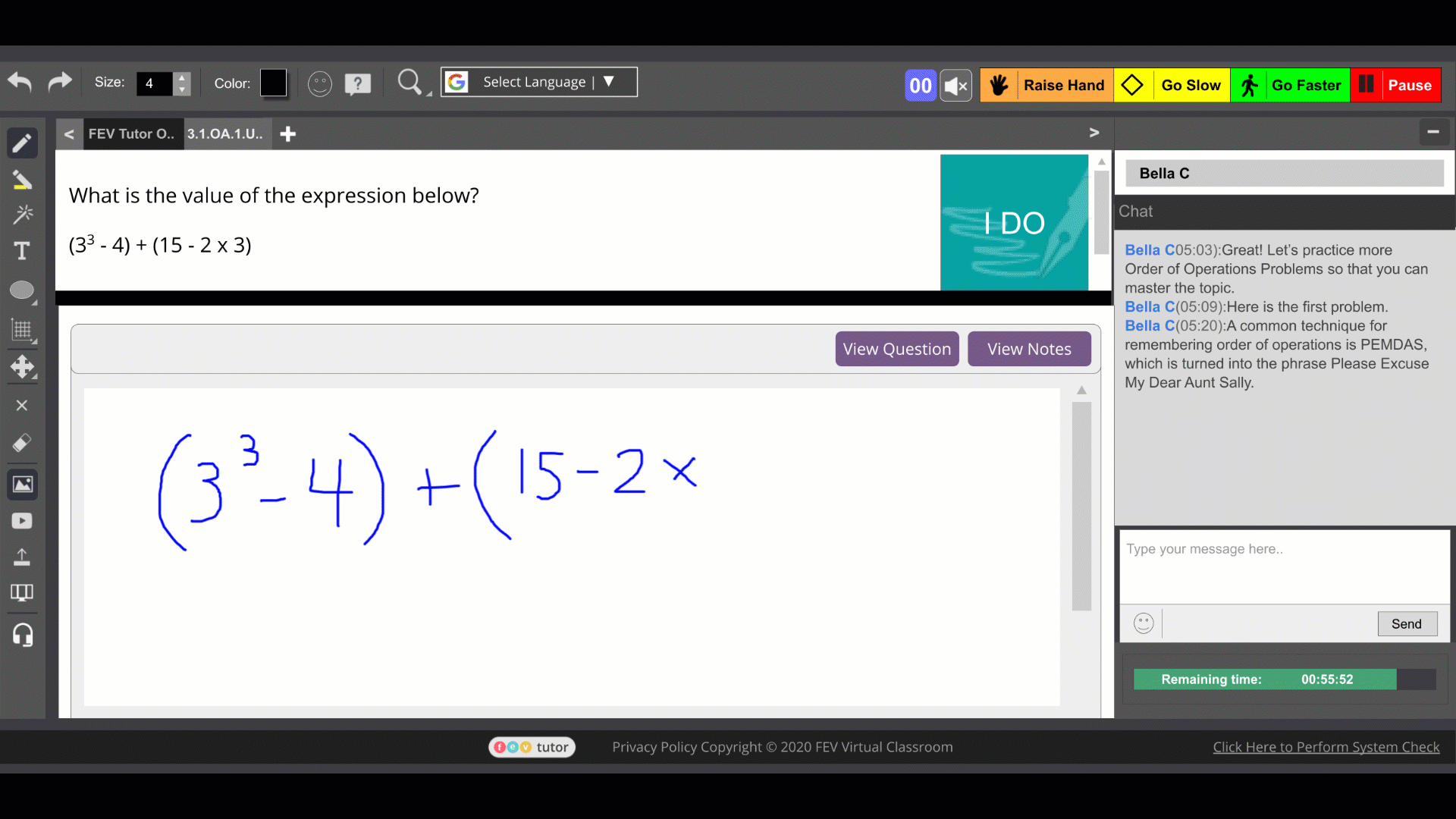Screen dimensions: 1456x819
Task: Select the Pointer/Move tool
Action: [x=22, y=367]
